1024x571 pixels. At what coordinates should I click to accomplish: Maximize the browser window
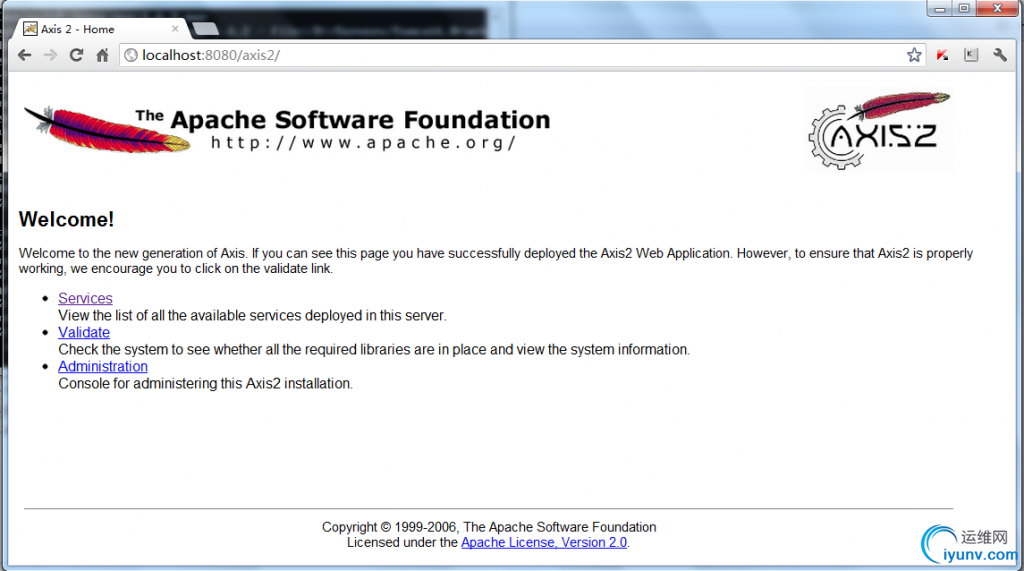(964, 8)
